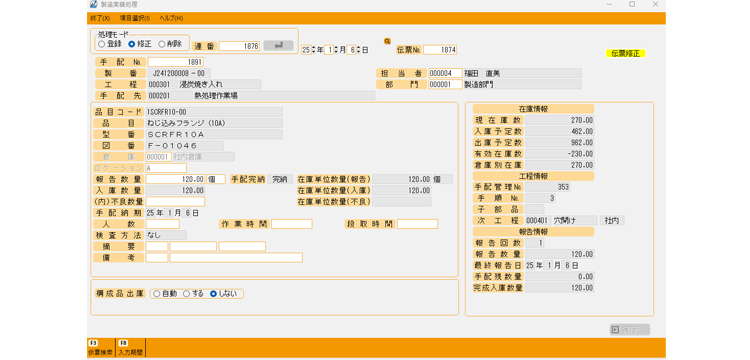750x360 pixels.
Task: Click the enter-arrow button beside 連番
Action: pos(278,45)
